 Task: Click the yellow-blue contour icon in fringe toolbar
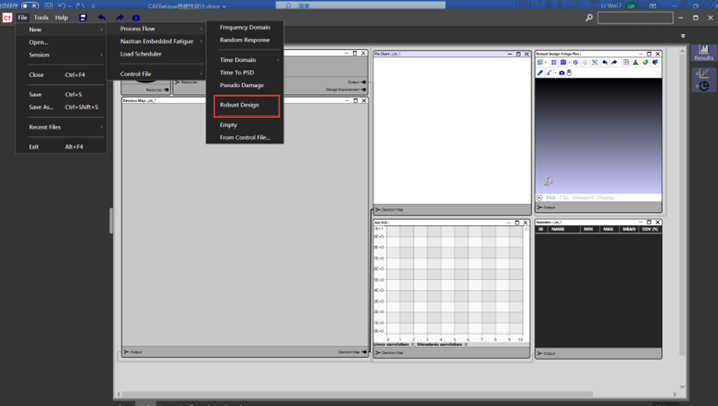645,62
